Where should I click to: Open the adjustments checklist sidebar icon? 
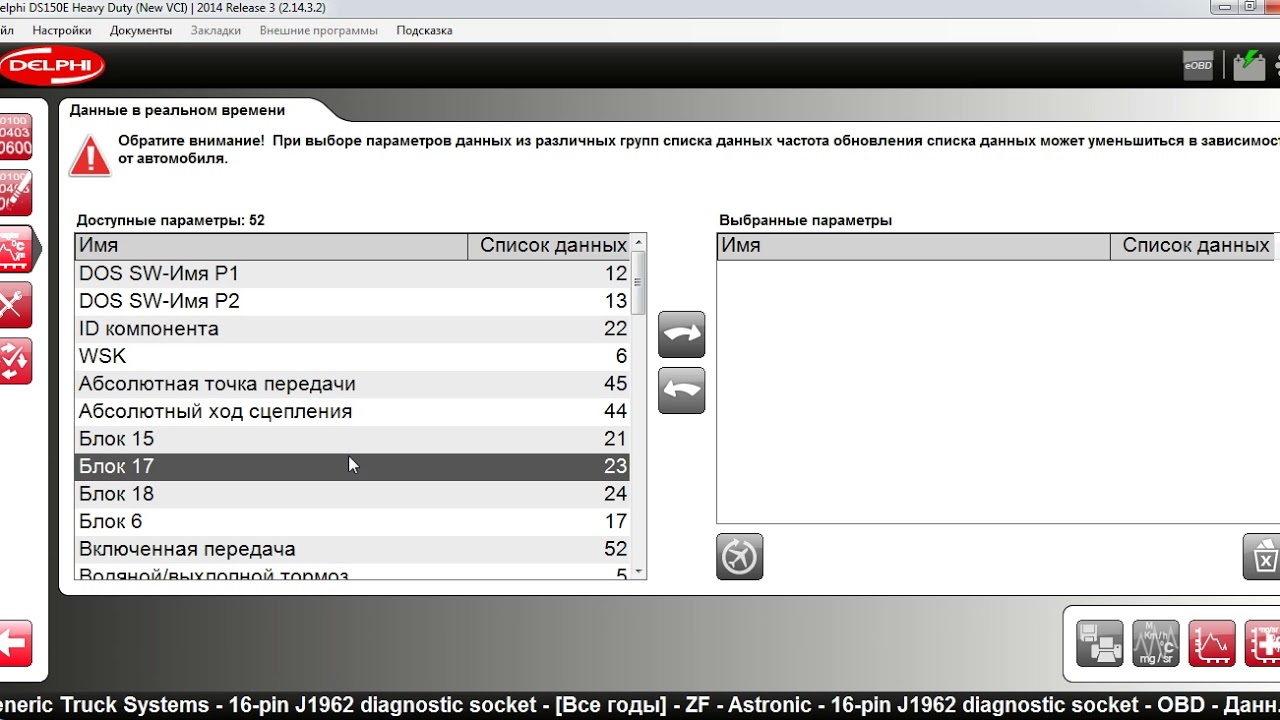[x=16, y=360]
